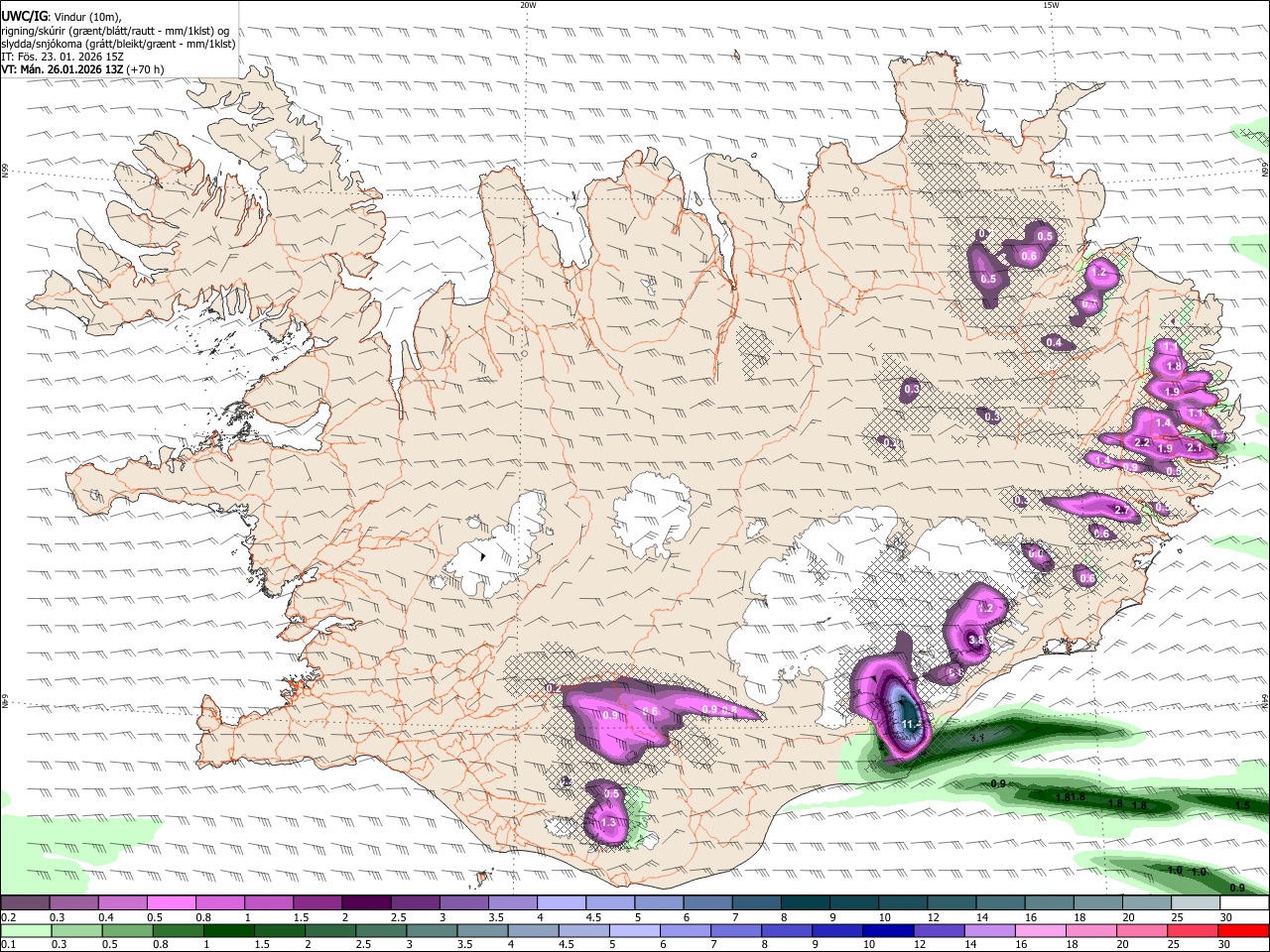Screen dimensions: 1270x952
Task: Click the '2.7' precipitation value label
Action: (1123, 511)
